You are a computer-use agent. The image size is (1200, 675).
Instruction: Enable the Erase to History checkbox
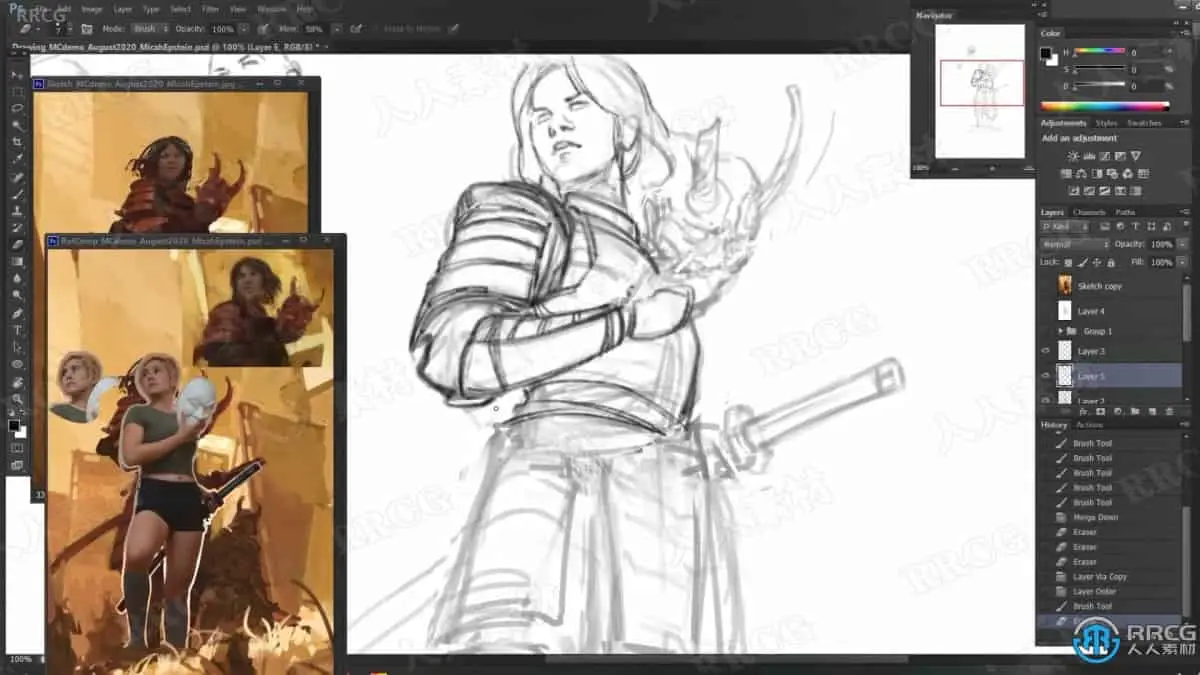click(378, 29)
